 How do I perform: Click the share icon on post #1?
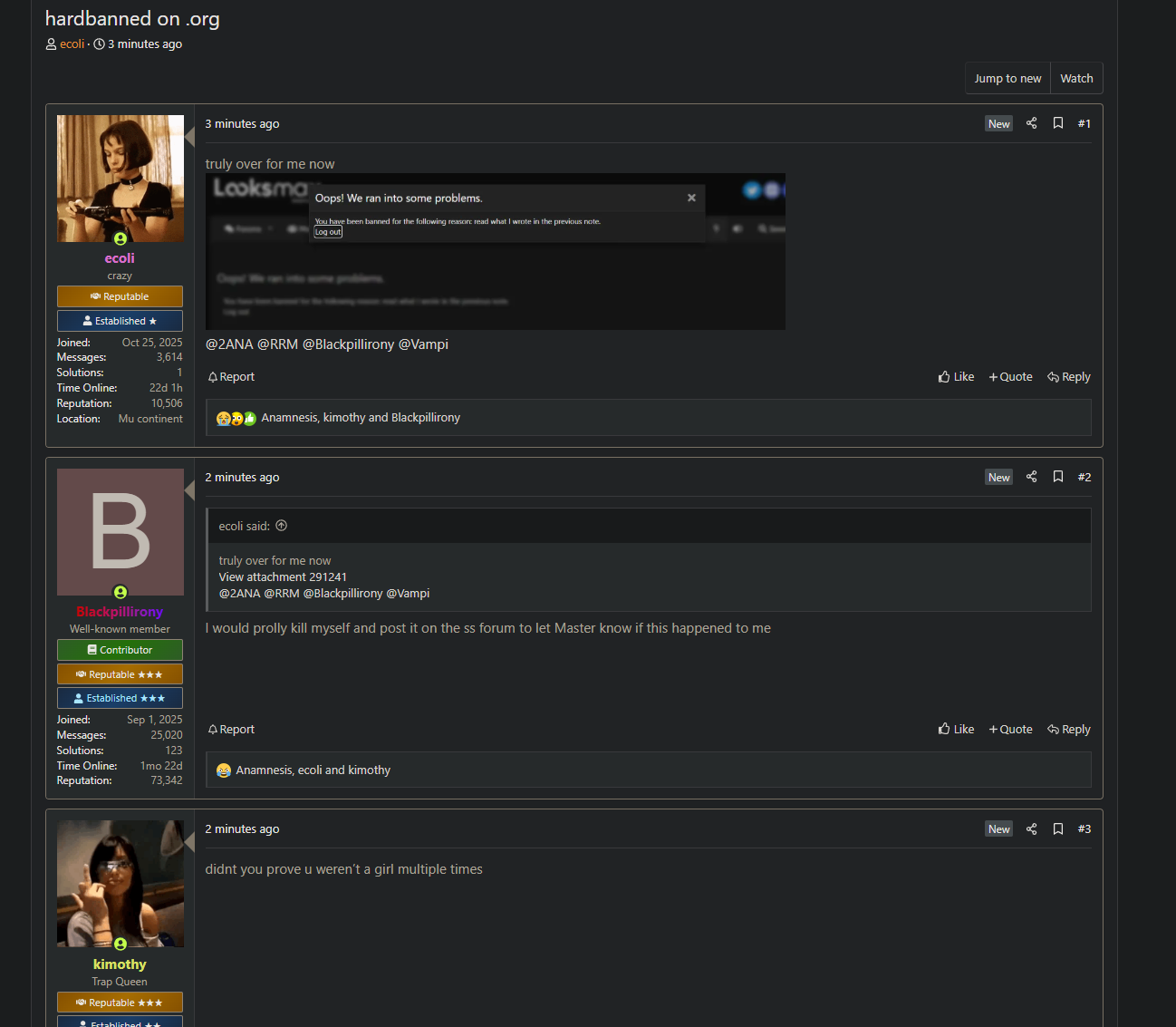coord(1031,123)
